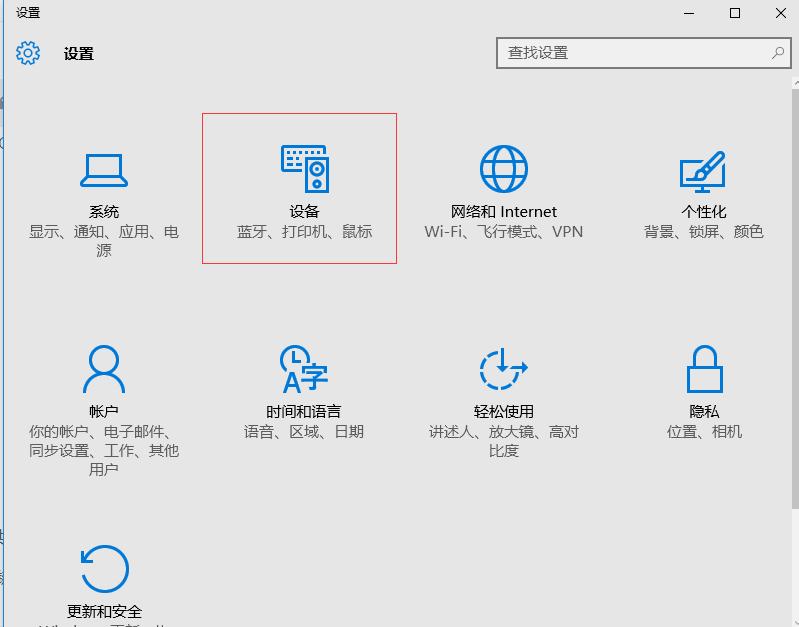Click the 设备 title label
The image size is (799, 627).
304,212
